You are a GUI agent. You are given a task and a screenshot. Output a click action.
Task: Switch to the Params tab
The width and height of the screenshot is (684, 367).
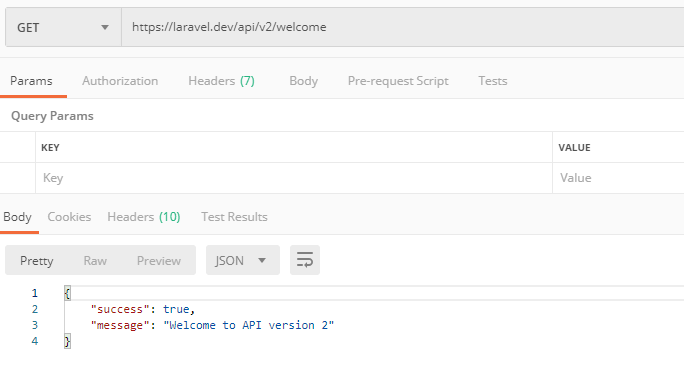pos(31,81)
